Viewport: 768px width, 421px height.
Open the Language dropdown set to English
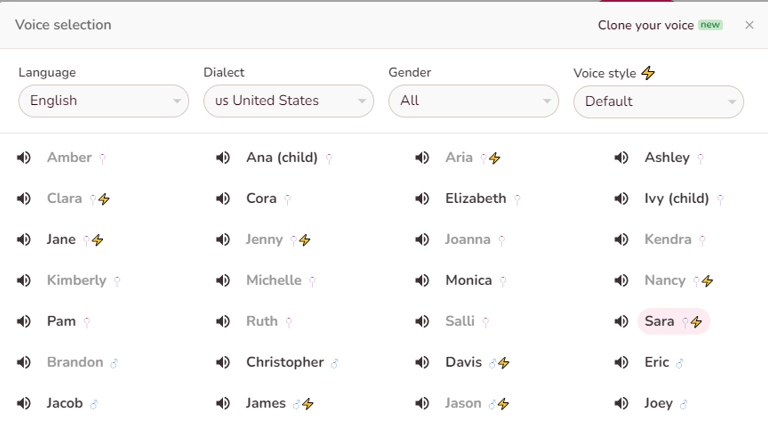[x=103, y=101]
